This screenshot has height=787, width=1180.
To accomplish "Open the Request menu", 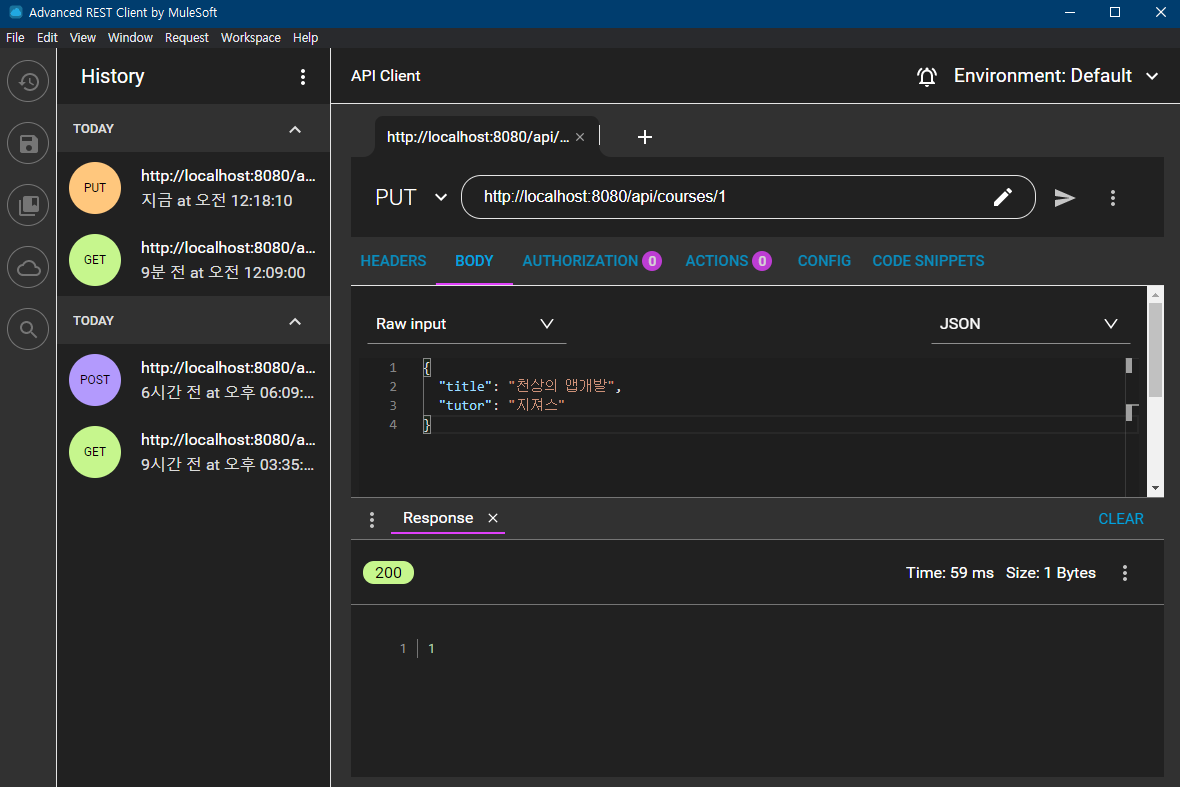I will click(187, 38).
